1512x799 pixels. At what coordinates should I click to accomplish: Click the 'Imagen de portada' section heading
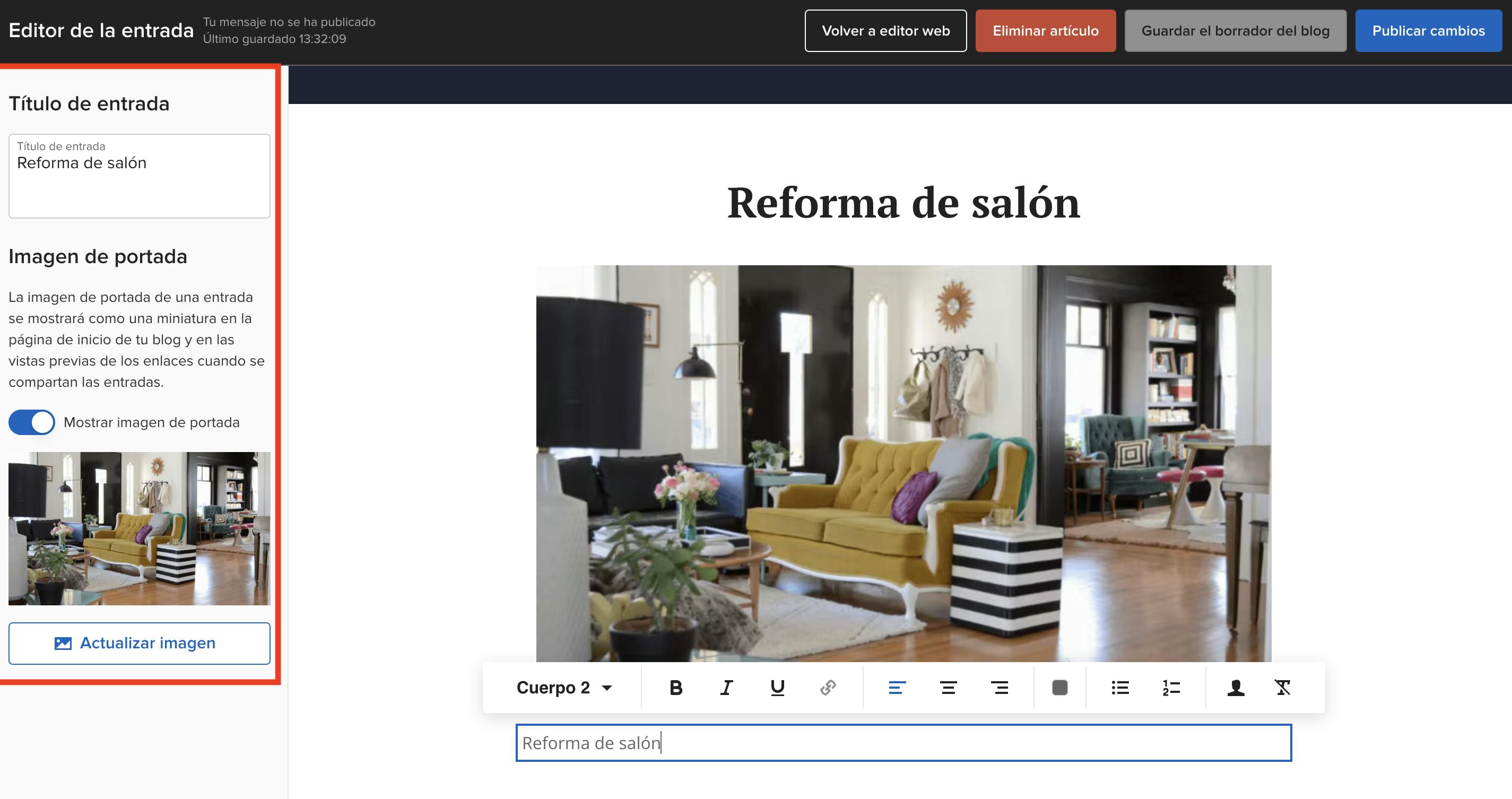point(98,257)
